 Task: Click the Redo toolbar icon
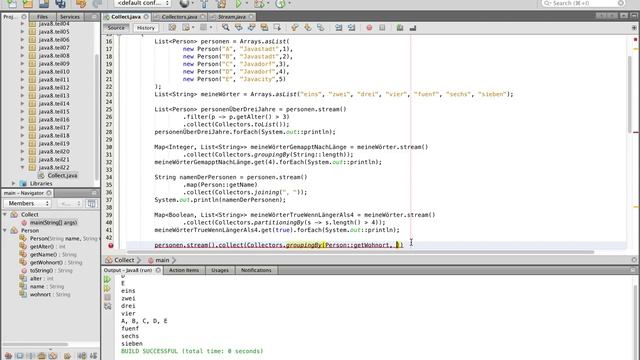click(x=98, y=4)
